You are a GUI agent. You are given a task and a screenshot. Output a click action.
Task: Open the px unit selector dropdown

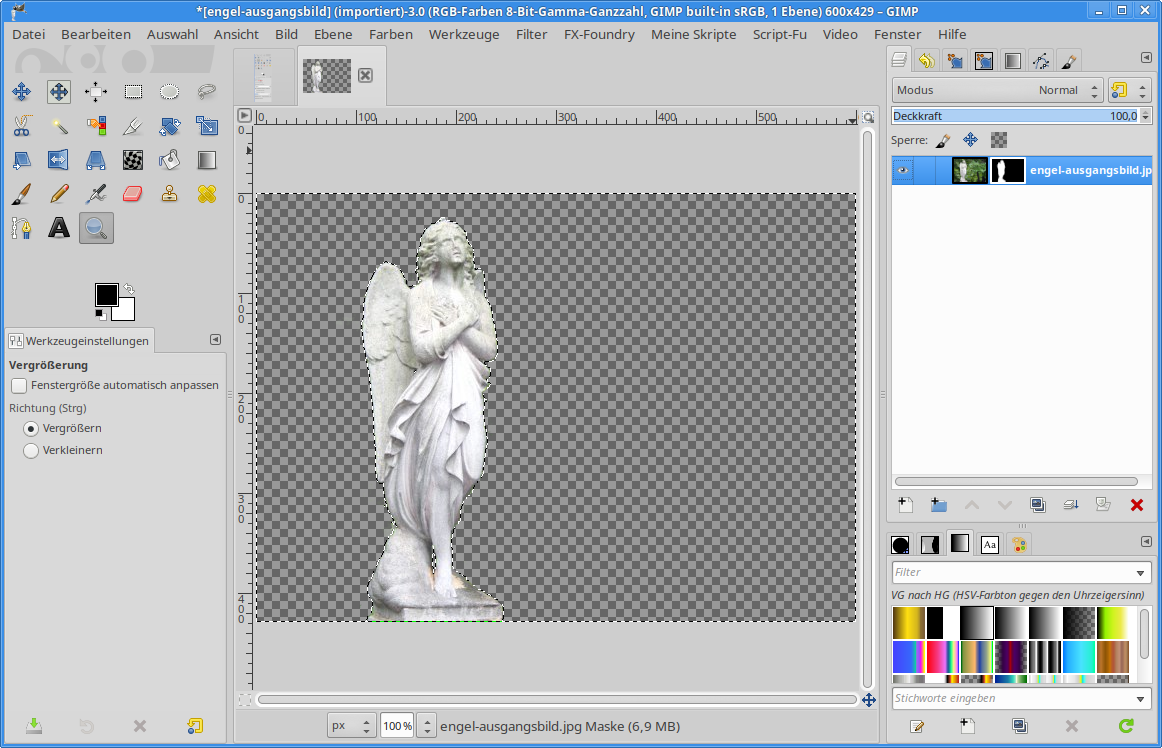click(353, 726)
